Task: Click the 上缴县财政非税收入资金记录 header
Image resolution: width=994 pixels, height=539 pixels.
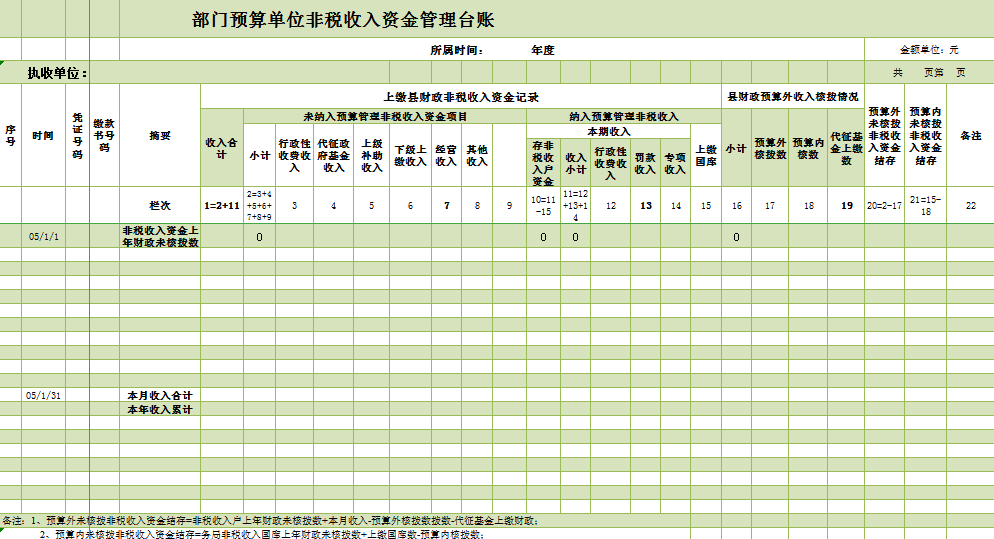Action: point(461,97)
